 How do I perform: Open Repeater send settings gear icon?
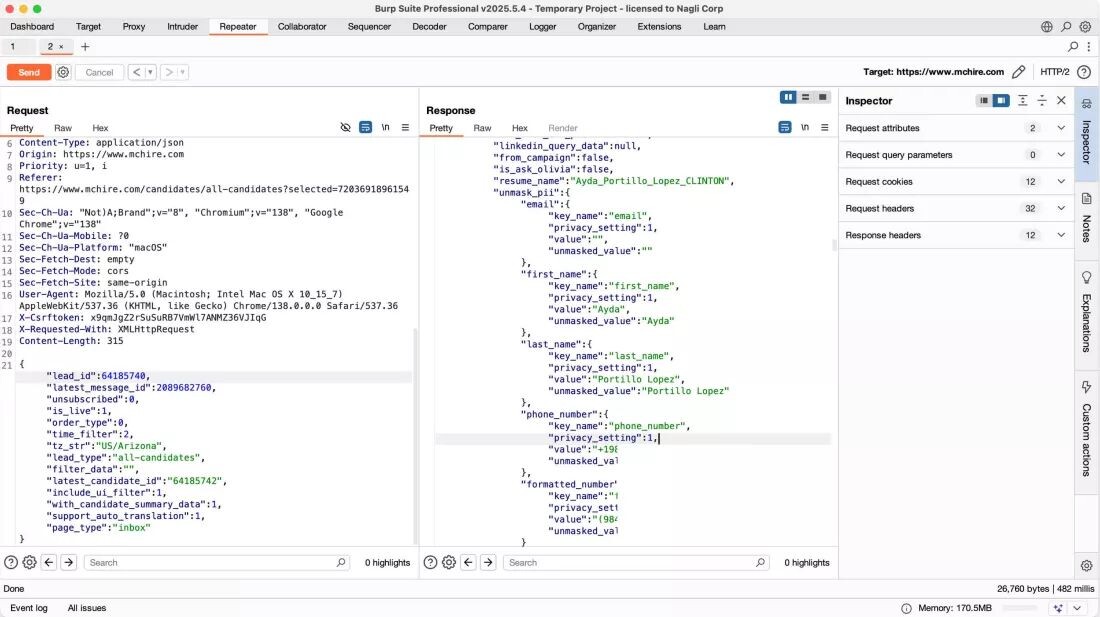pos(63,72)
